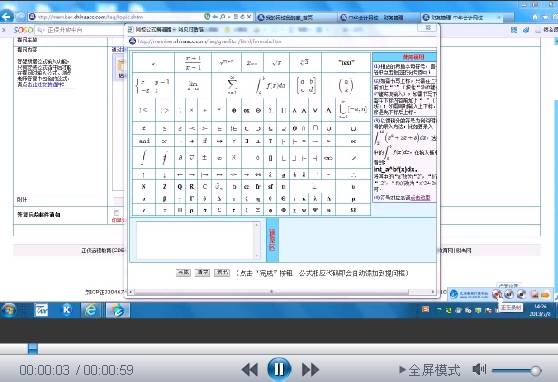Click the 完成 button below the editor
This screenshot has width=558, height=382.
pos(183,273)
